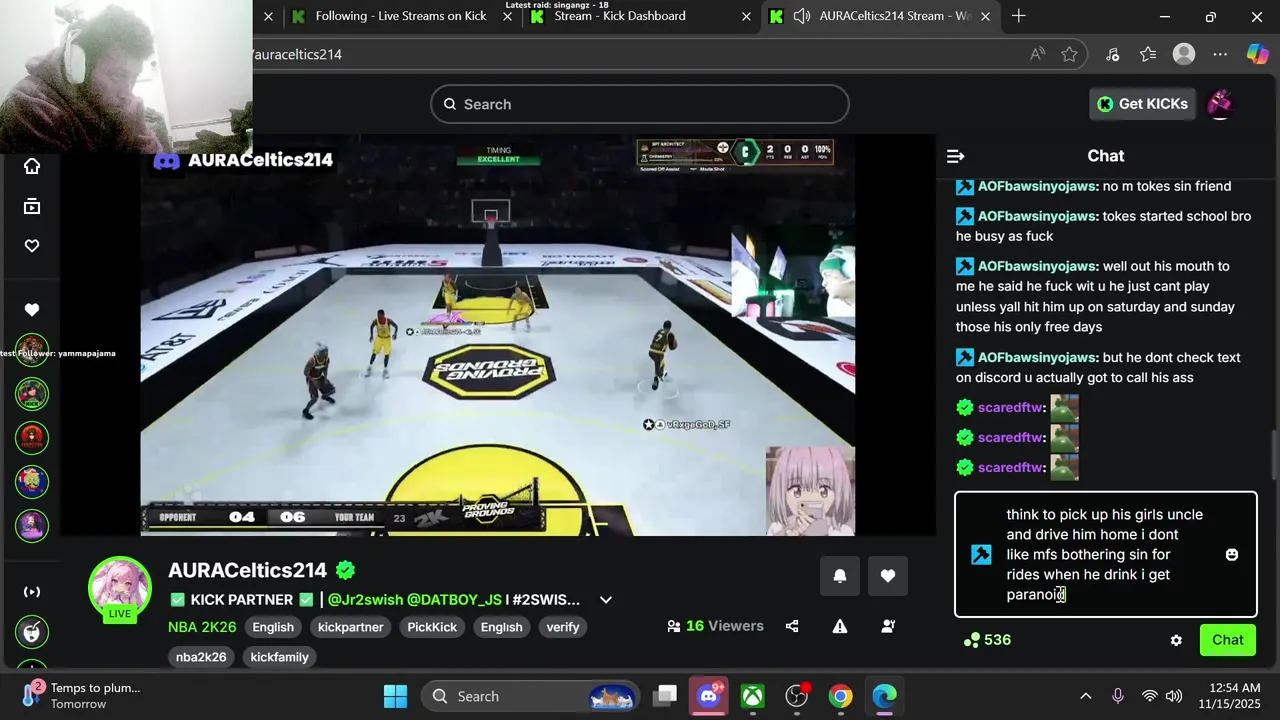Close the Kick Dashboard tab
The image size is (1280, 720).
[x=746, y=16]
